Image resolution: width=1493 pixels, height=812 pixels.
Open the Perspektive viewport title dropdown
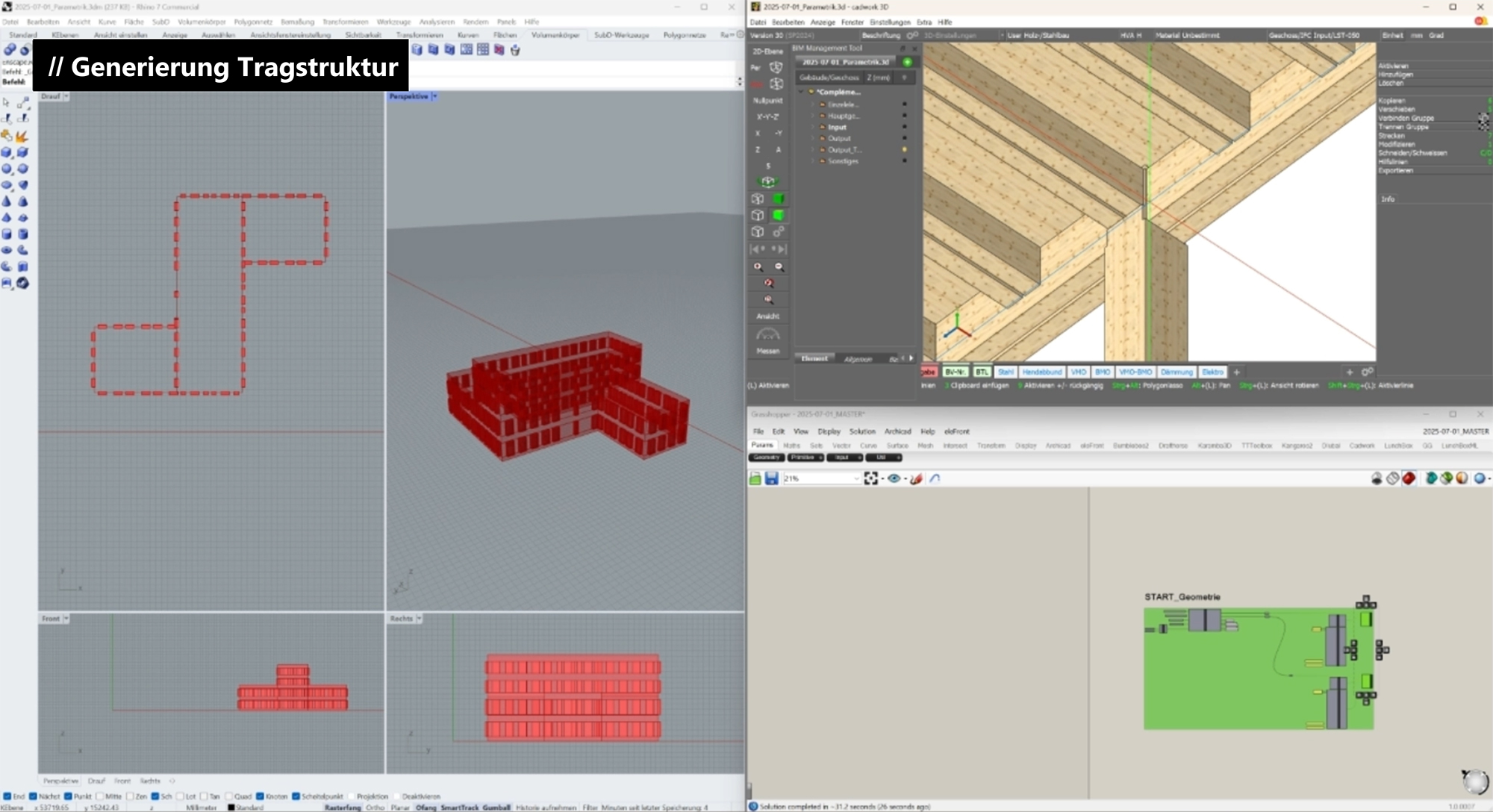435,96
